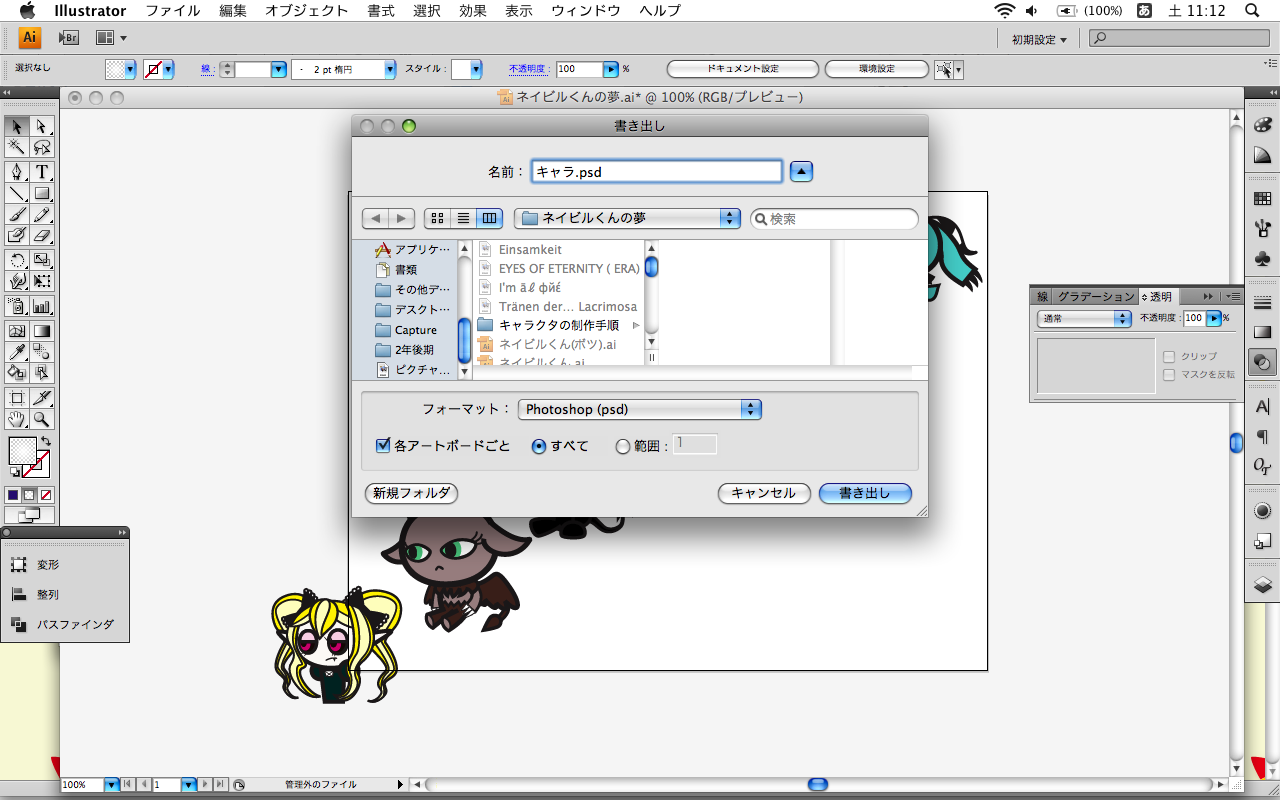Select the Rotate tool
Screen dimensions: 1280x800
(17, 260)
